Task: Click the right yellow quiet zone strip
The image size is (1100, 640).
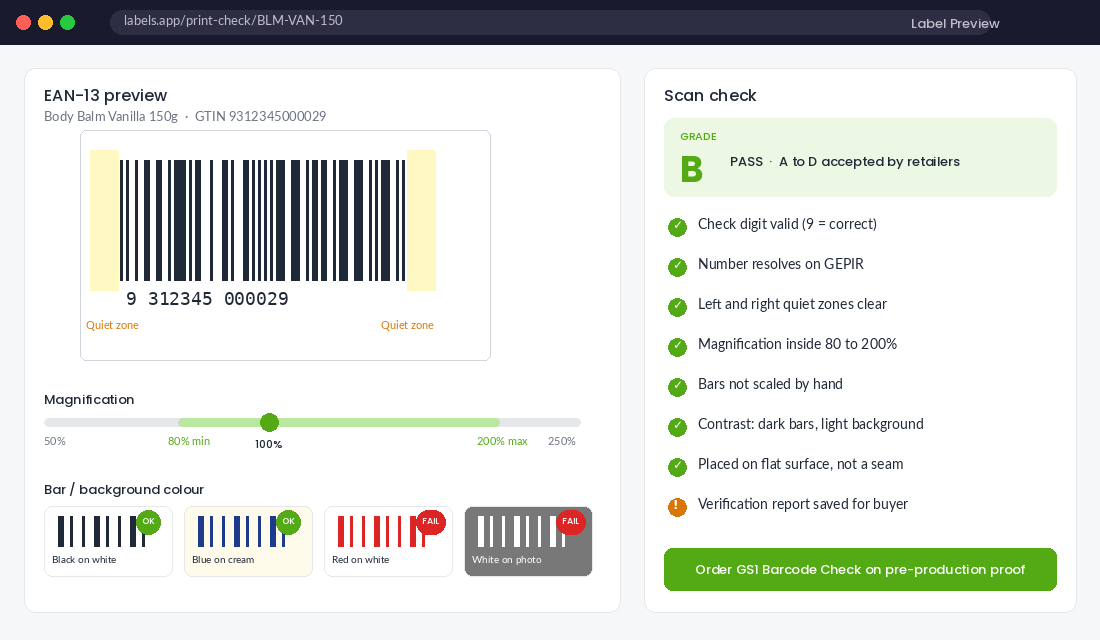Action: 421,220
